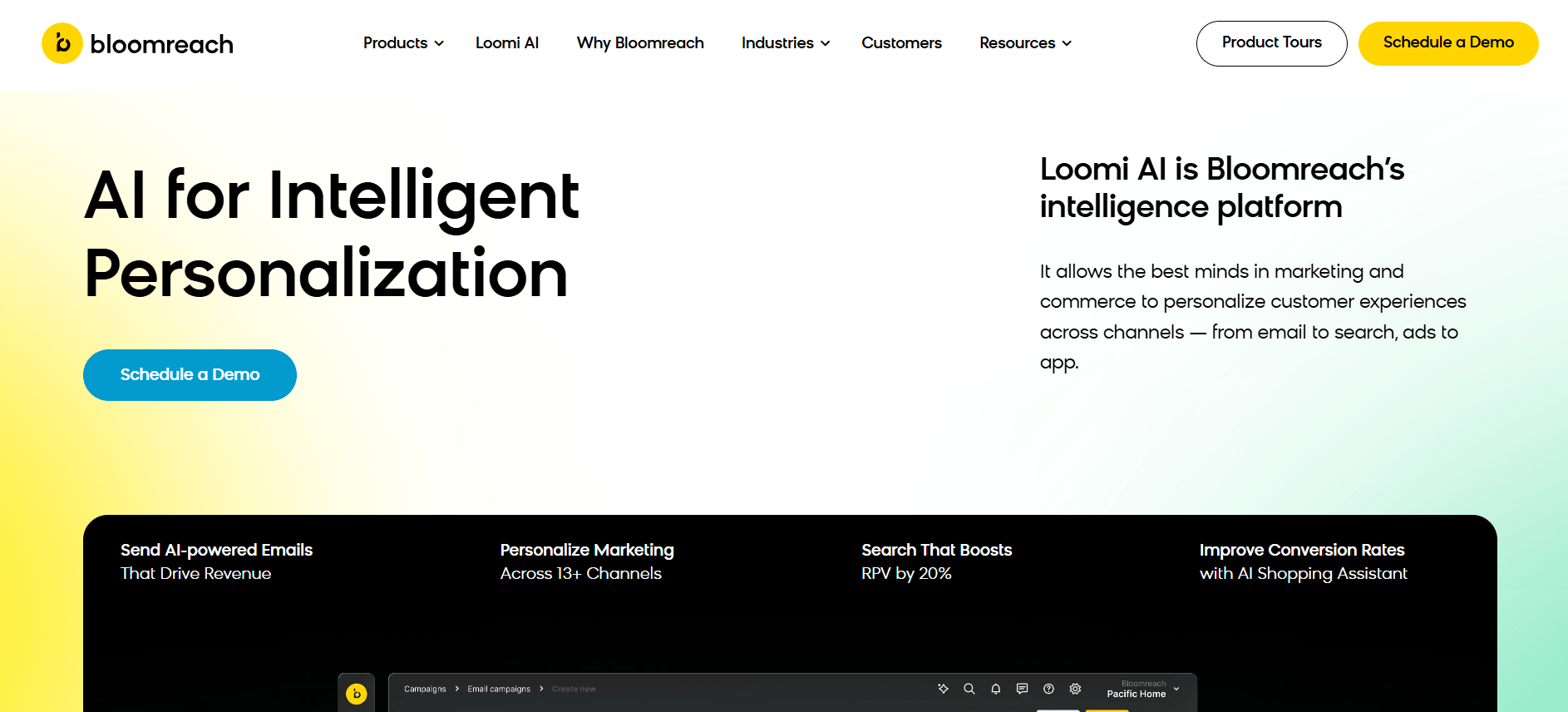
Task: Select Search That Boosts RPV tab
Action: [936, 561]
